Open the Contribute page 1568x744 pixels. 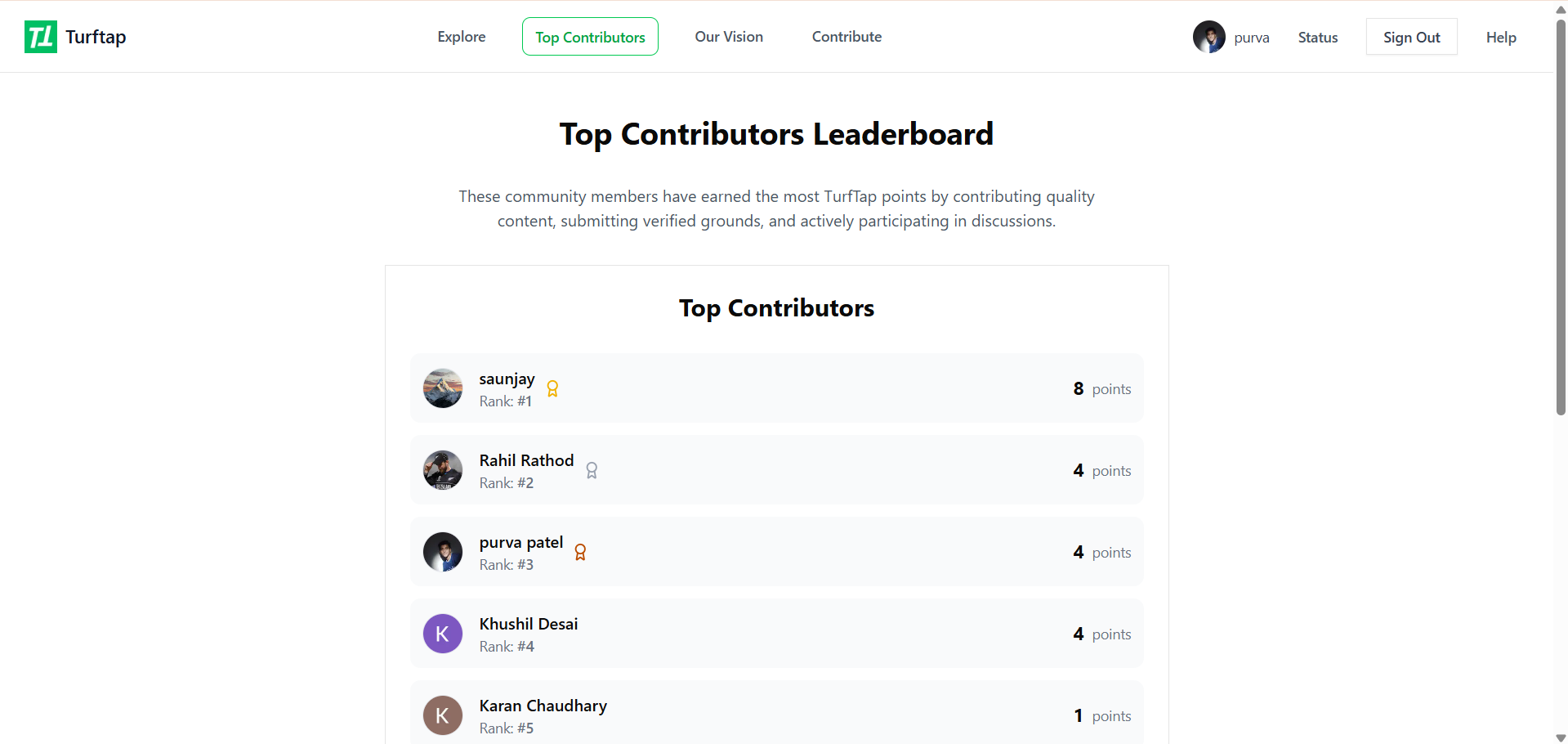[x=847, y=37]
